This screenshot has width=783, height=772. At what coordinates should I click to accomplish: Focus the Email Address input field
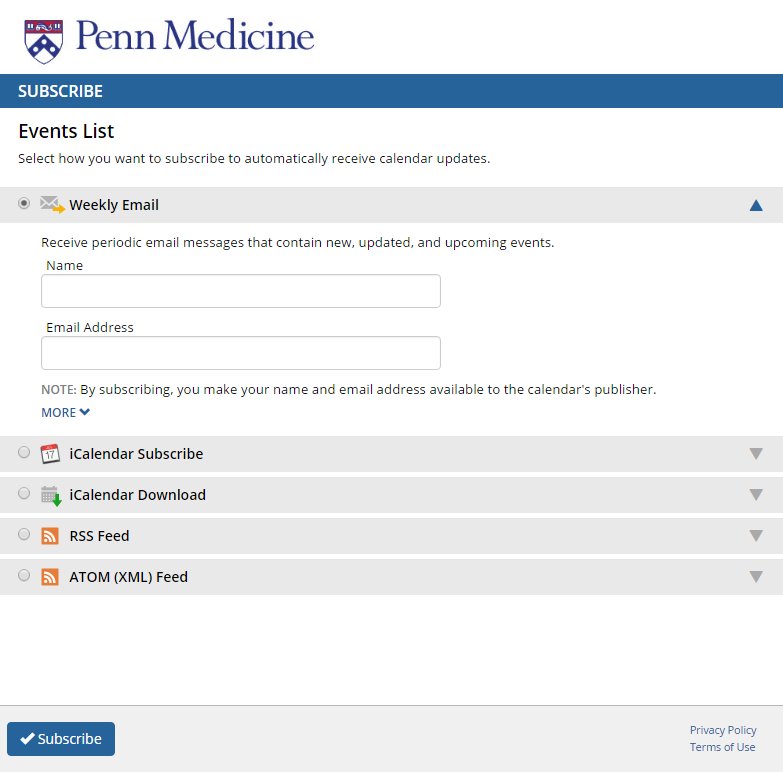(241, 353)
